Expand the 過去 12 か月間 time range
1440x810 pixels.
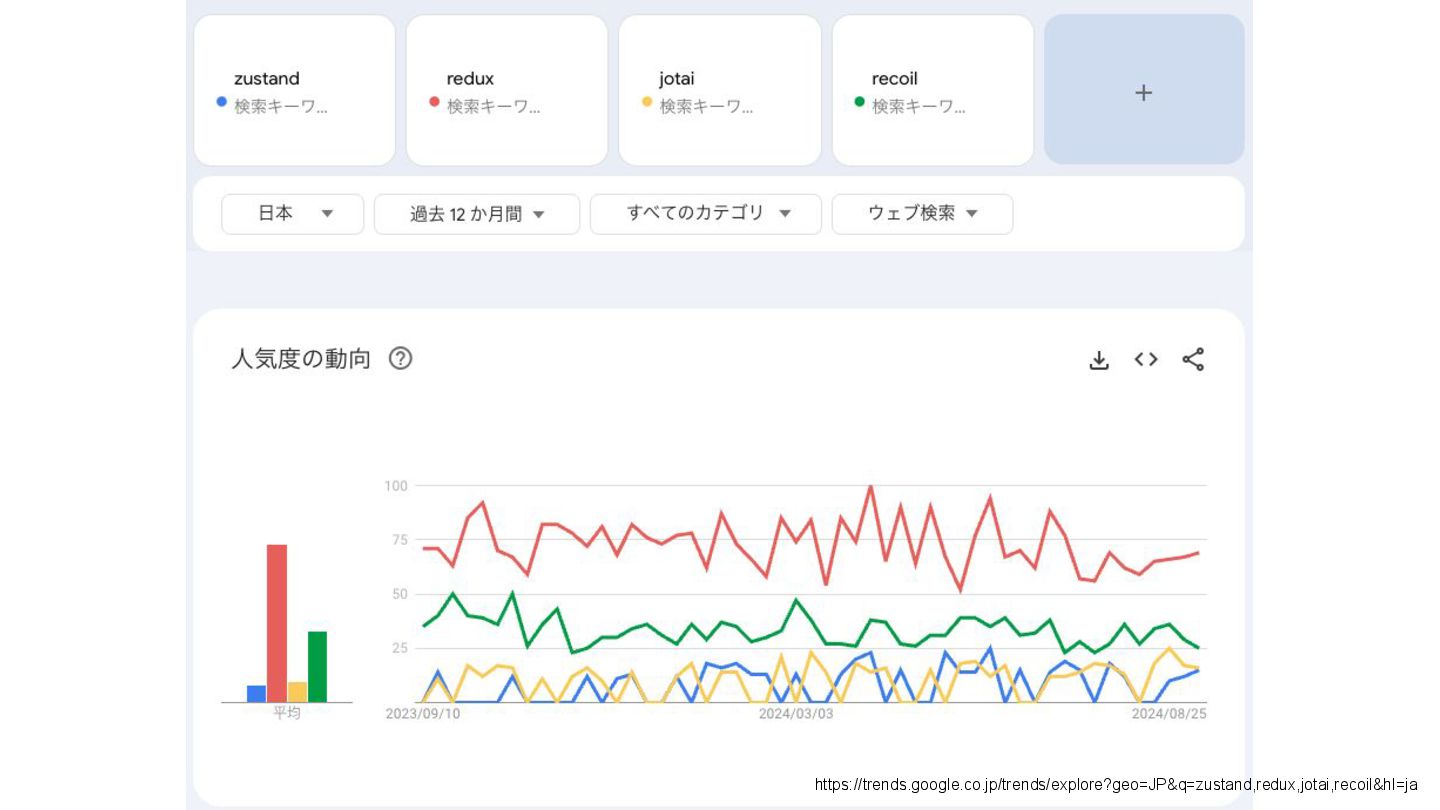pyautogui.click(x=476, y=214)
